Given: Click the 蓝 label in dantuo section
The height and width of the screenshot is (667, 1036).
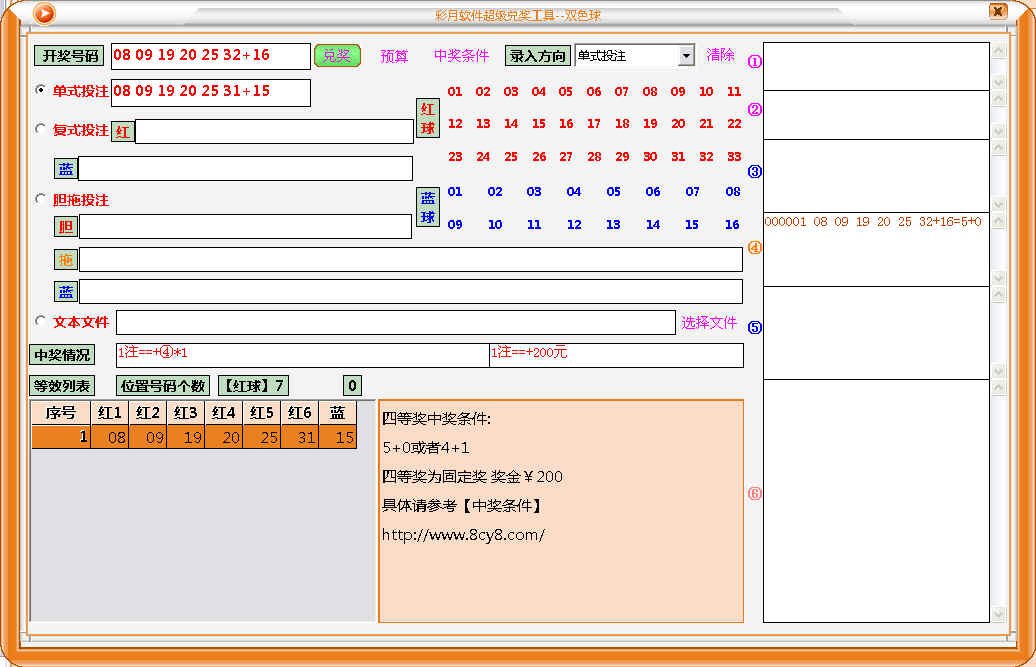Looking at the screenshot, I should pyautogui.click(x=65, y=291).
